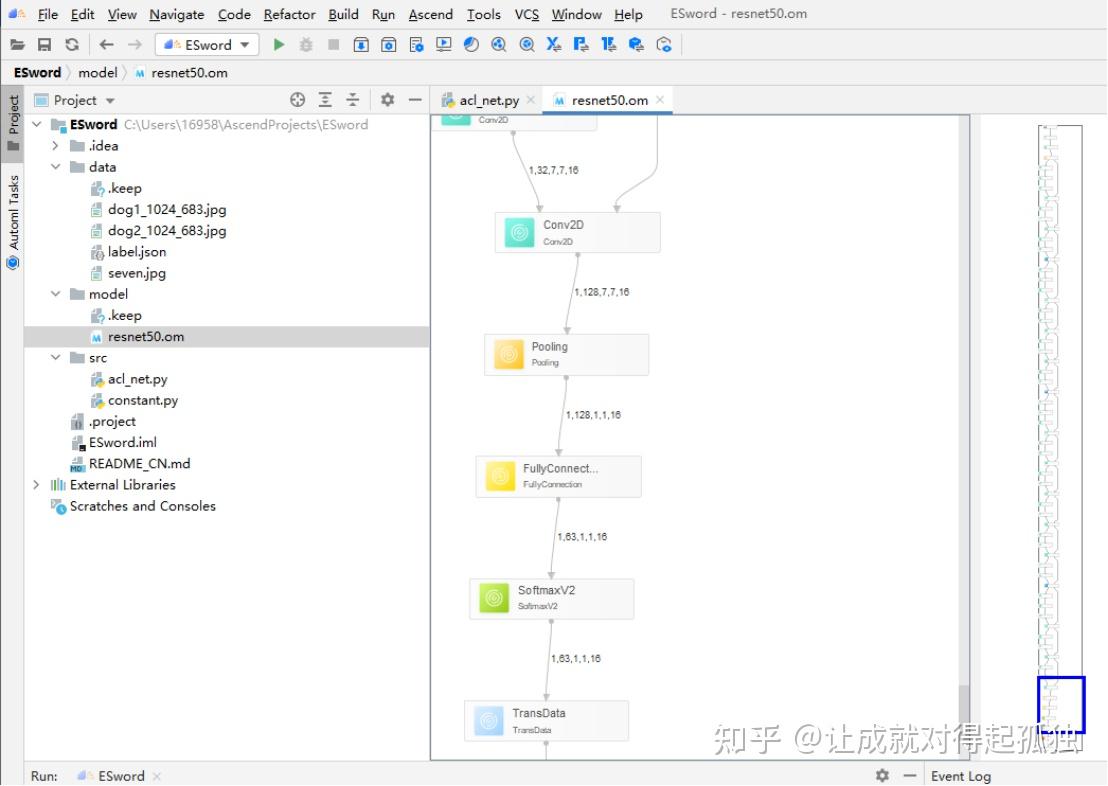Click the graph minimap viewport rectangle
This screenshot has height=786, width=1108.
(x=1063, y=704)
